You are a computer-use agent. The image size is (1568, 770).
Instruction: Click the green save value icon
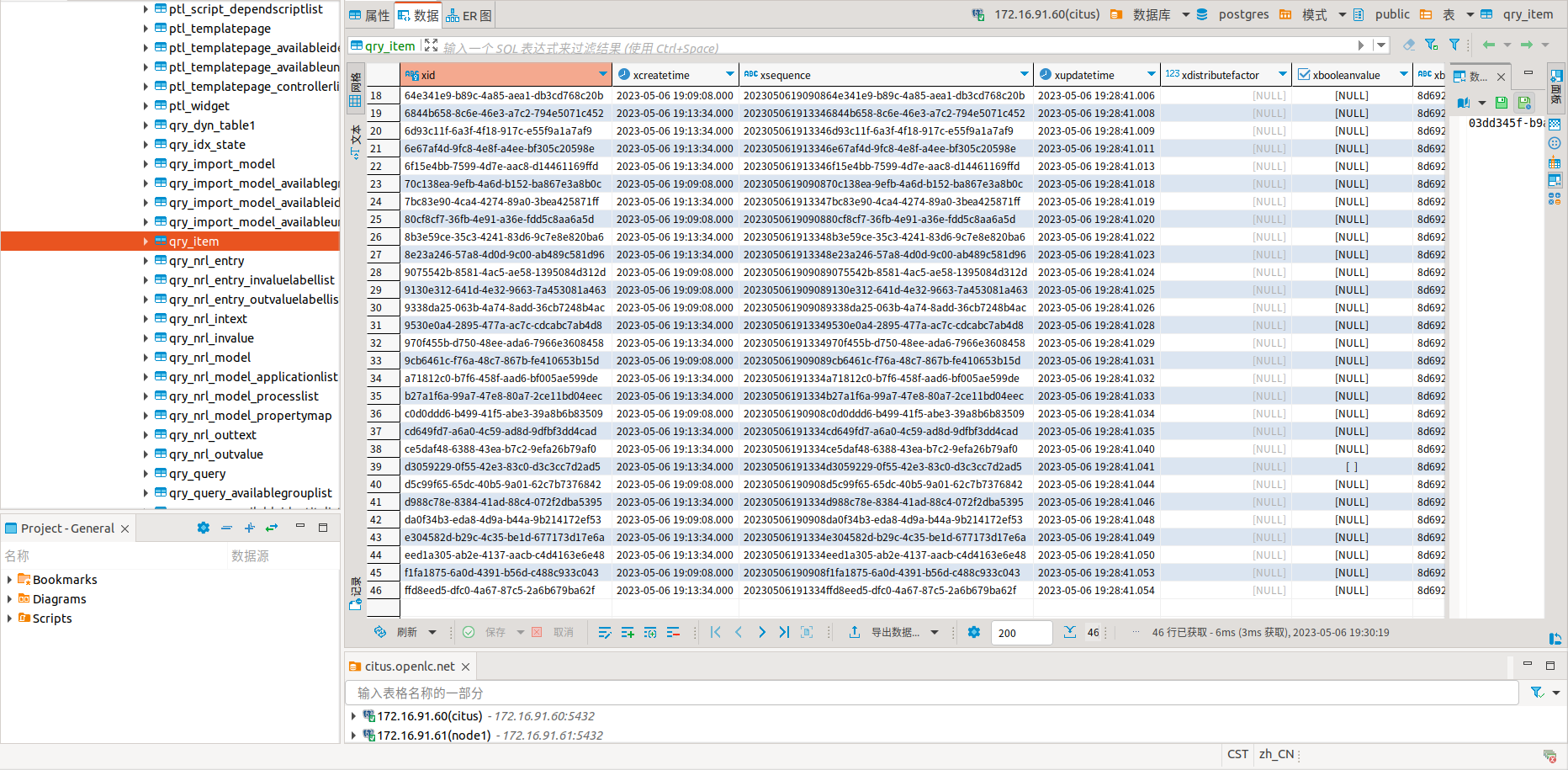[1501, 103]
